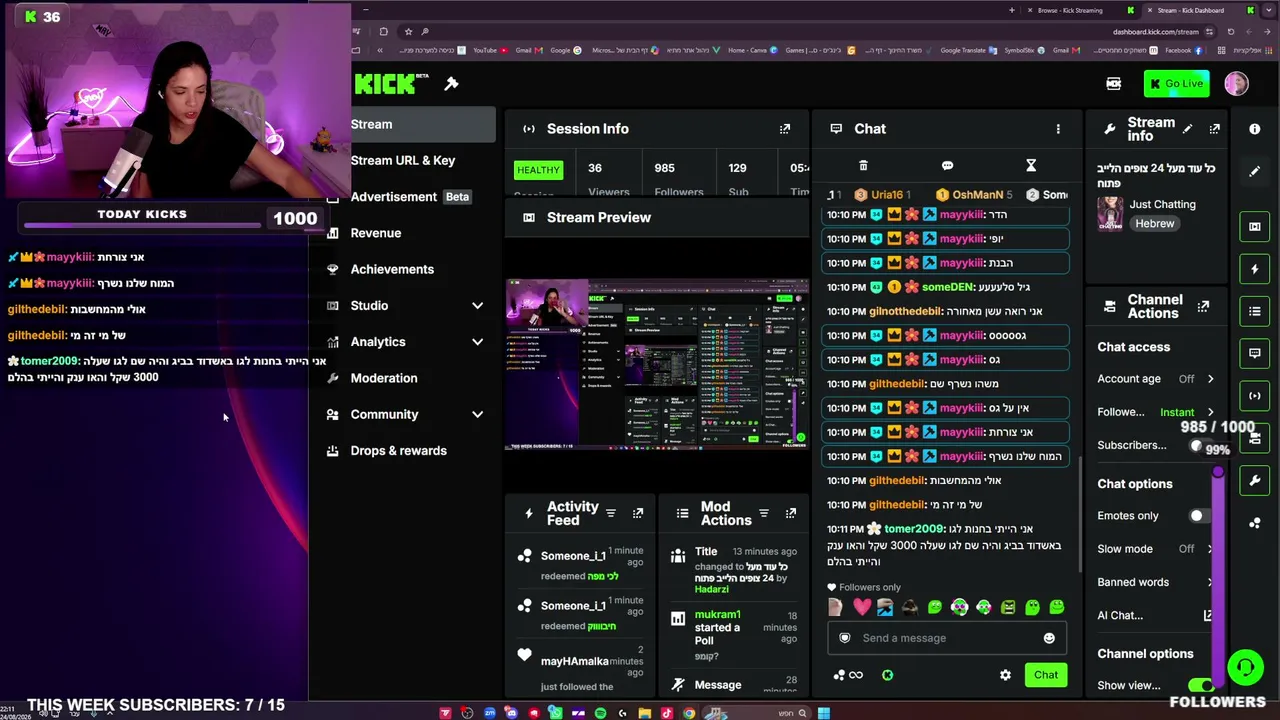1280x720 pixels.
Task: Open the Chat panel three-dot menu
Action: [x=1058, y=129]
